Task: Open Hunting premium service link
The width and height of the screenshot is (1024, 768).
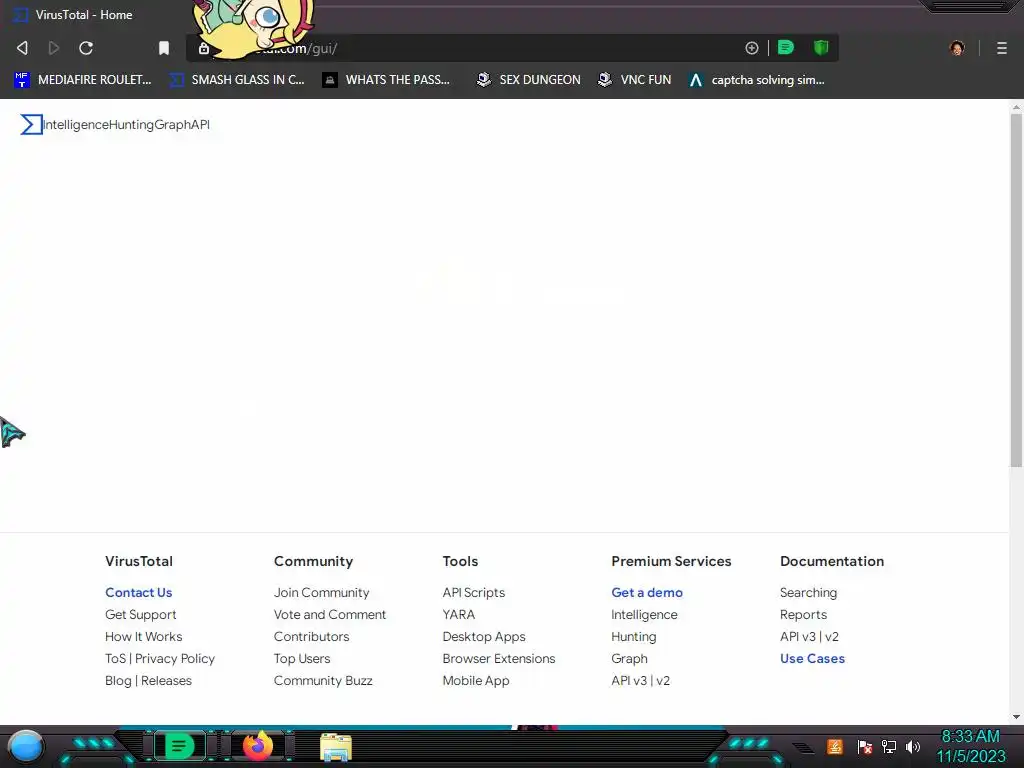Action: [633, 636]
